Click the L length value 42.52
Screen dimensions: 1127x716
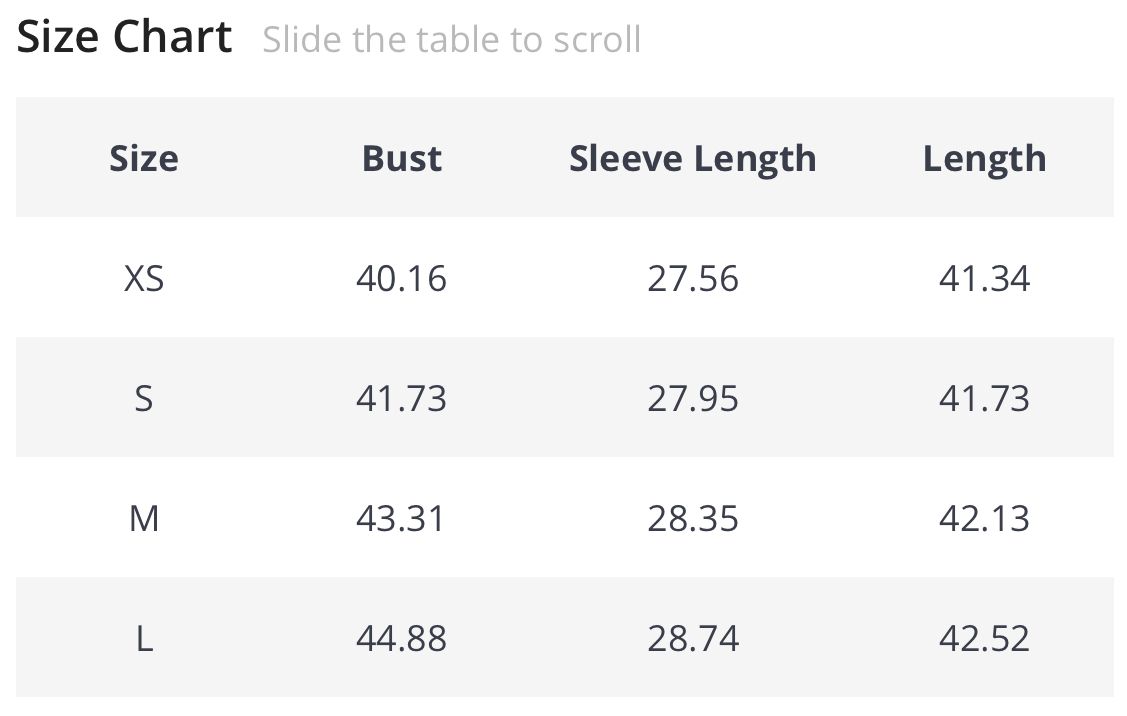click(x=984, y=638)
